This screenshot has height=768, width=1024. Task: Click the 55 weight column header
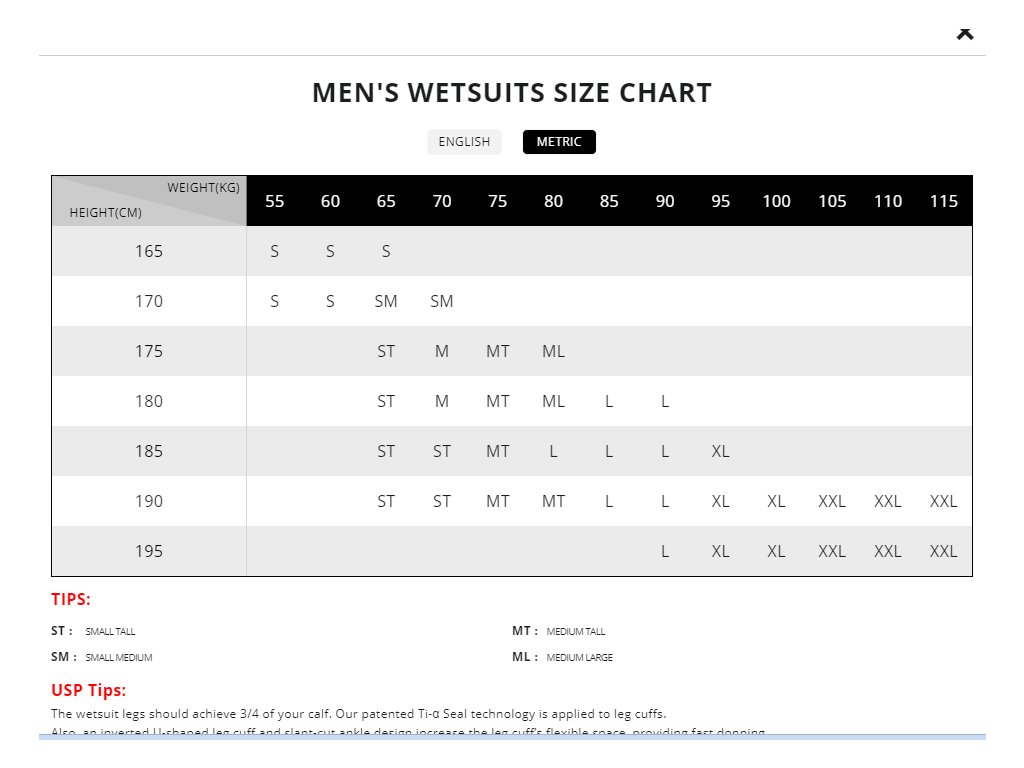[275, 201]
